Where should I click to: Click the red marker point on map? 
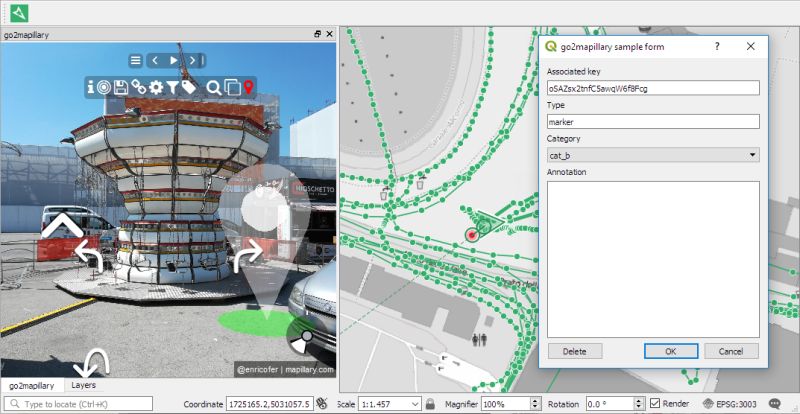point(471,235)
